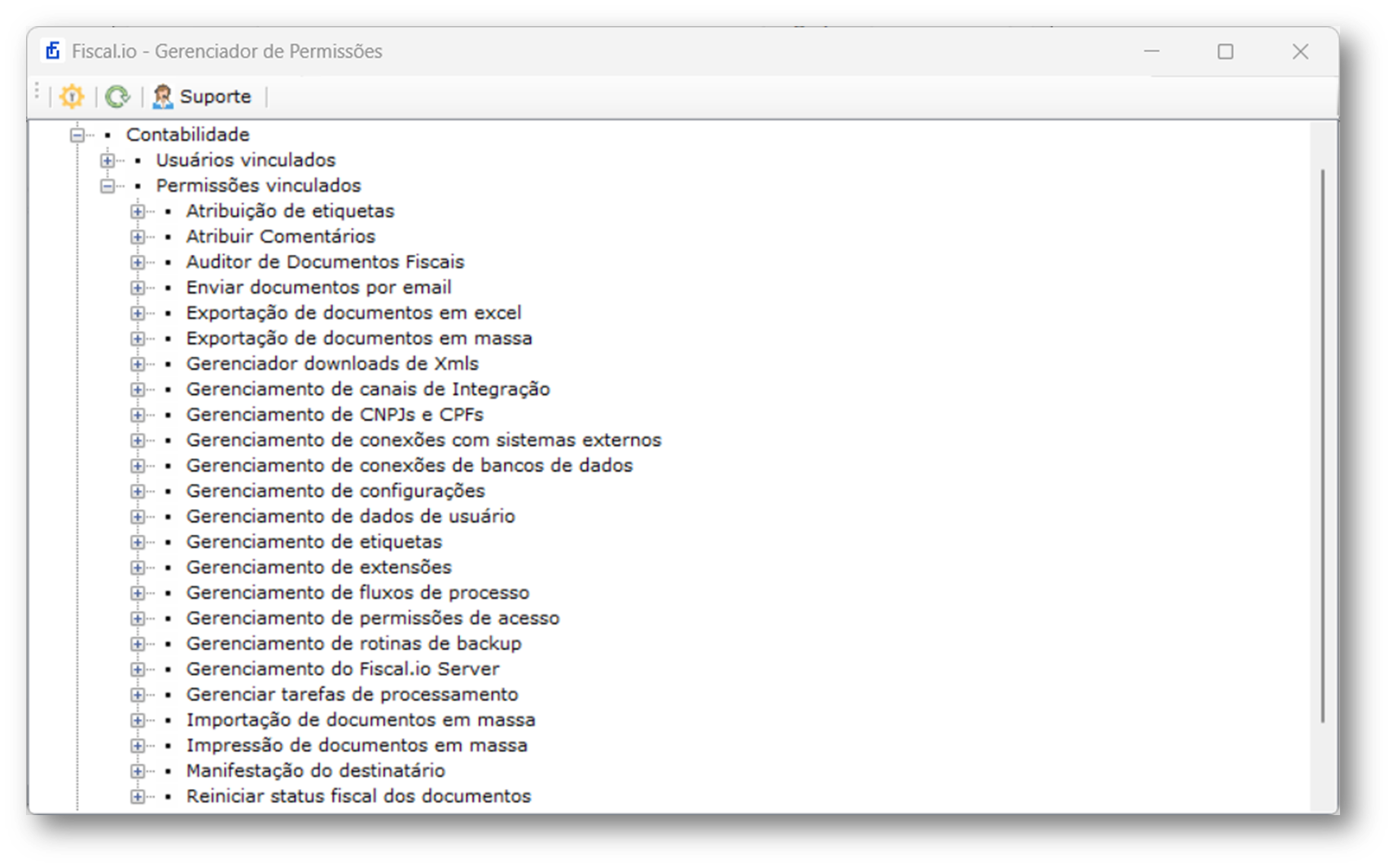Maximize the Gerenciador de Permissões window
Viewport: 1393px width, 868px height.
(1225, 51)
